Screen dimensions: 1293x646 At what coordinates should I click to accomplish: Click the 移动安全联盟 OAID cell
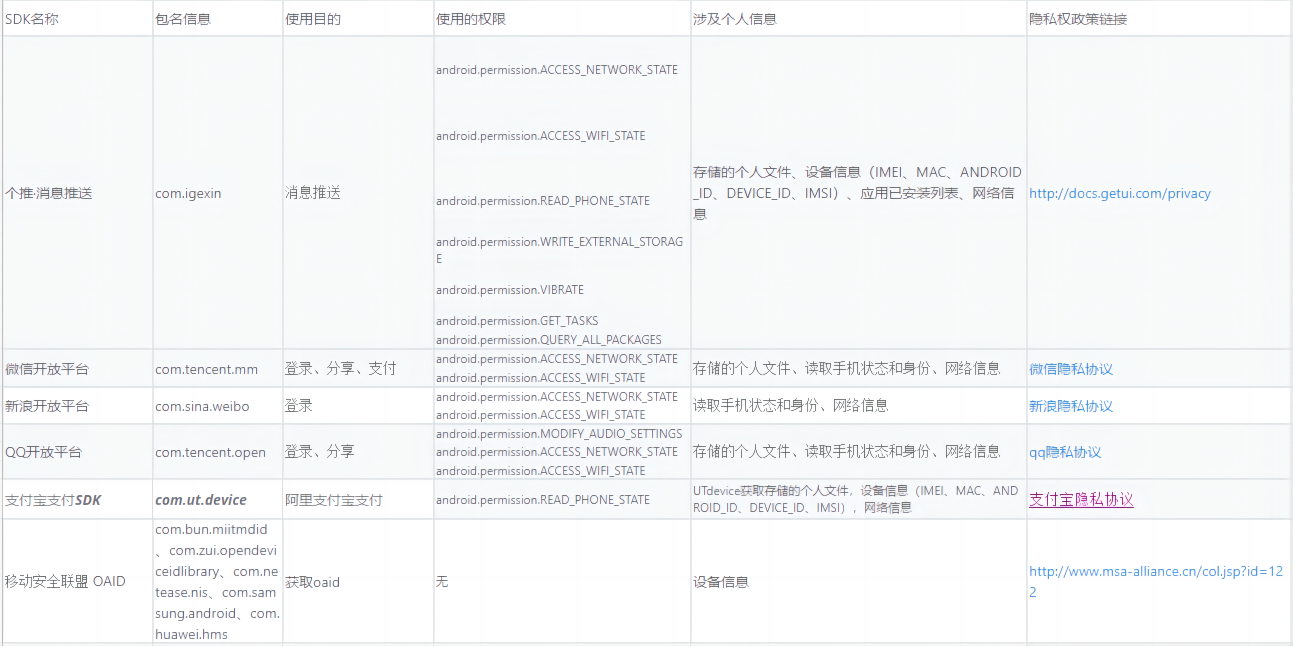(x=66, y=581)
